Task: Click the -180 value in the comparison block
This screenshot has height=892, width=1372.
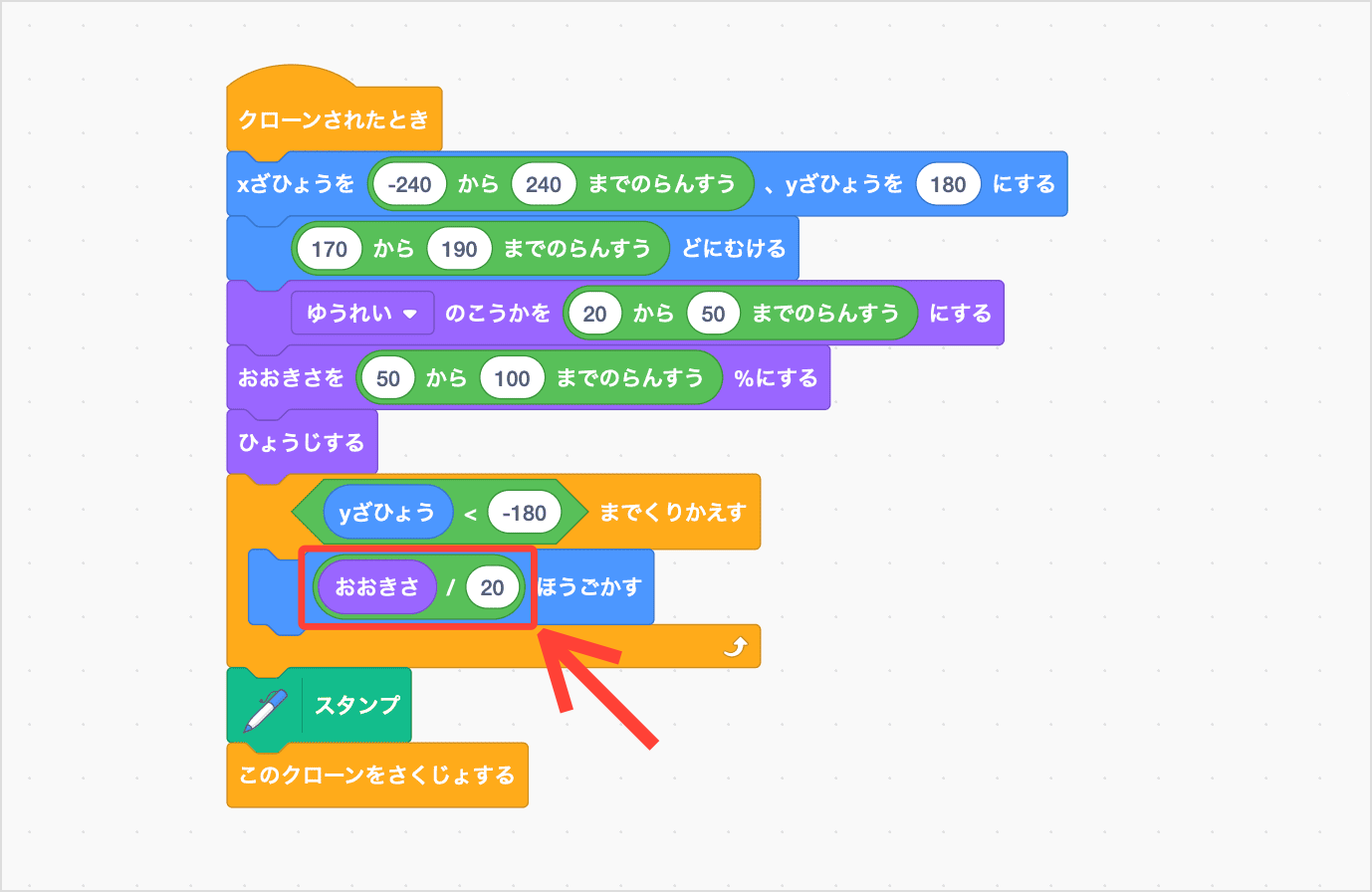Action: pos(525,513)
